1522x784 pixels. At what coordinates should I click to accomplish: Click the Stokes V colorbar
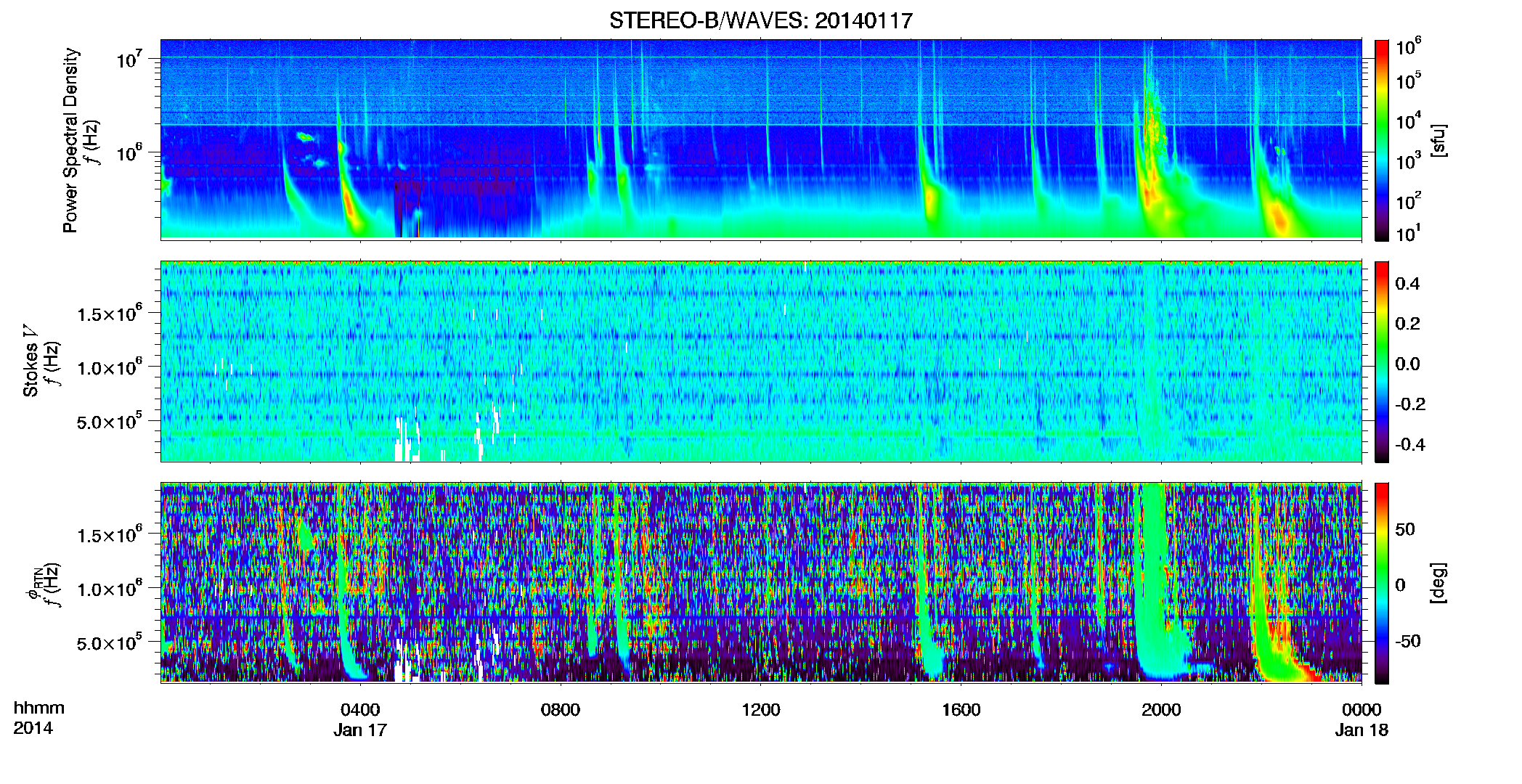pos(1382,362)
